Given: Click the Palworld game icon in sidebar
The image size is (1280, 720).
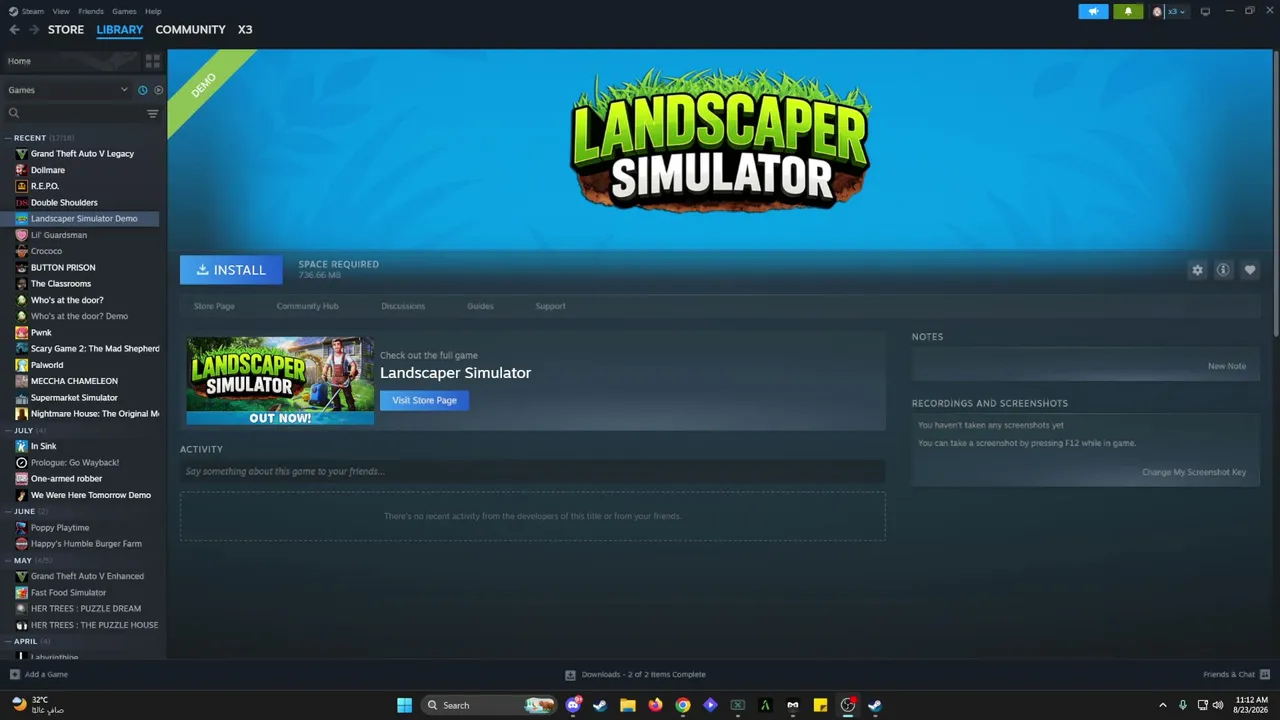Looking at the screenshot, I should [22, 365].
